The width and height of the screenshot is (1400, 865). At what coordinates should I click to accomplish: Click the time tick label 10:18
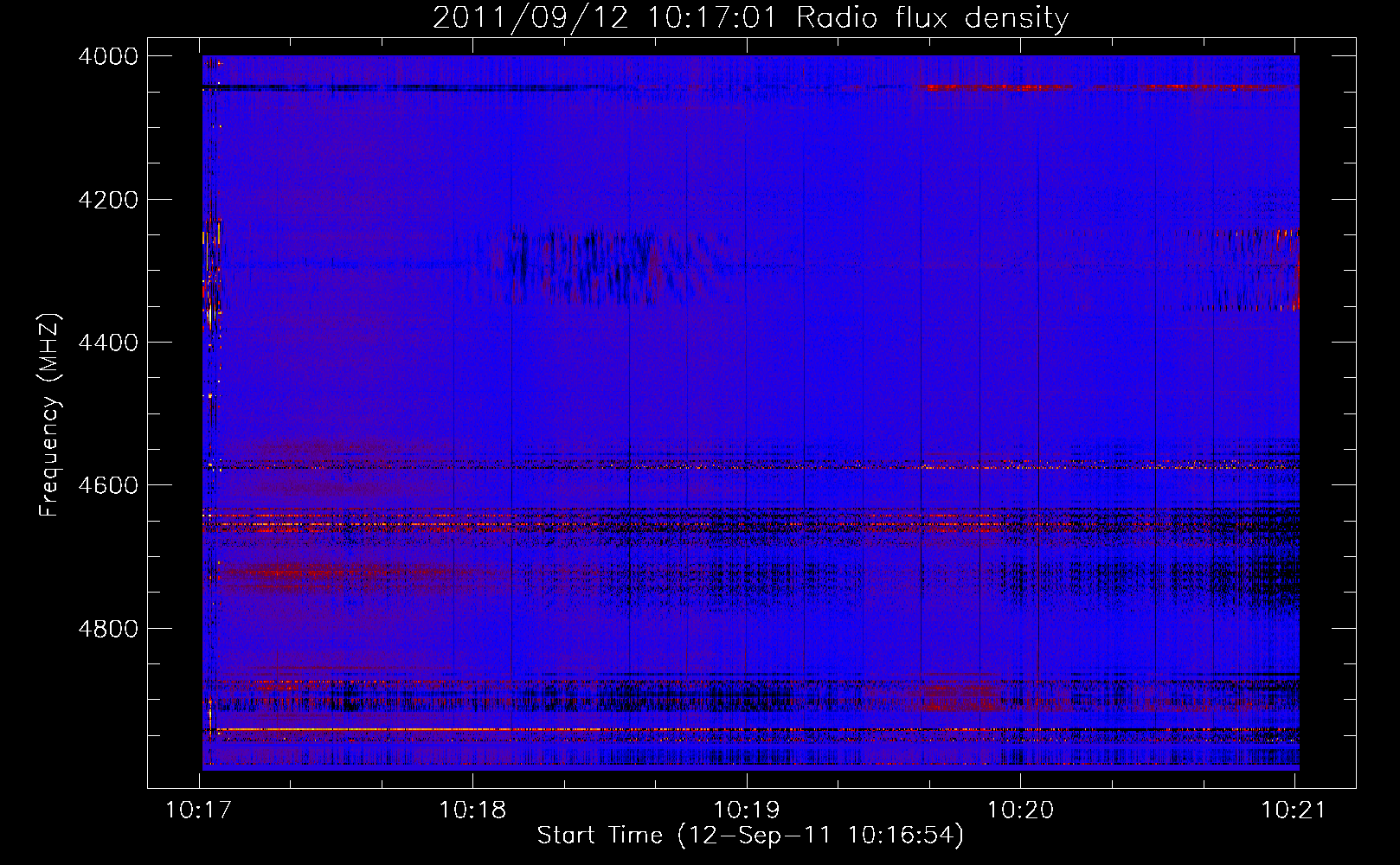click(472, 810)
